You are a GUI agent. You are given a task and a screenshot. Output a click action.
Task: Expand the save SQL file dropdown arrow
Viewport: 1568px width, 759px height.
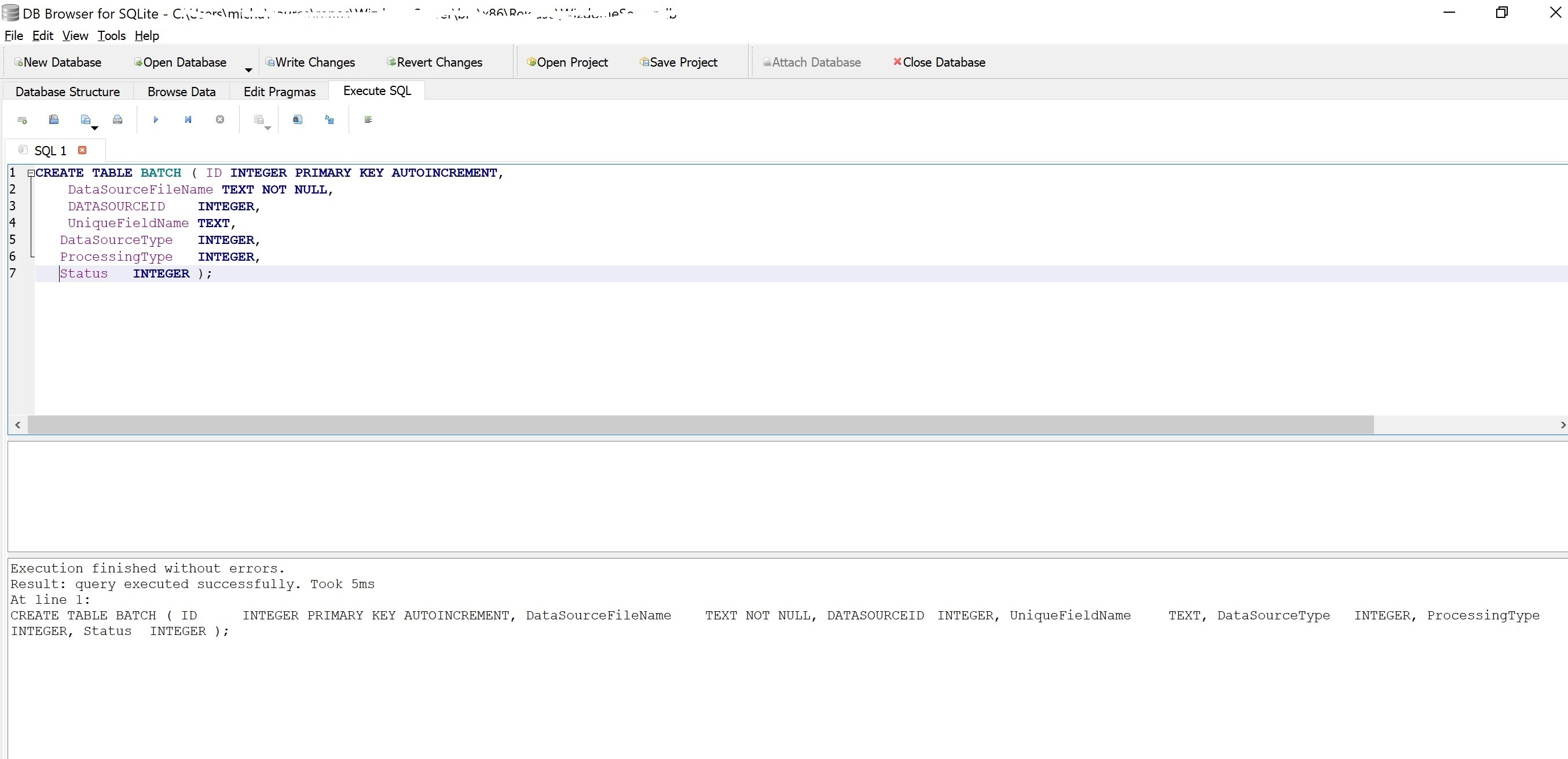tap(95, 128)
